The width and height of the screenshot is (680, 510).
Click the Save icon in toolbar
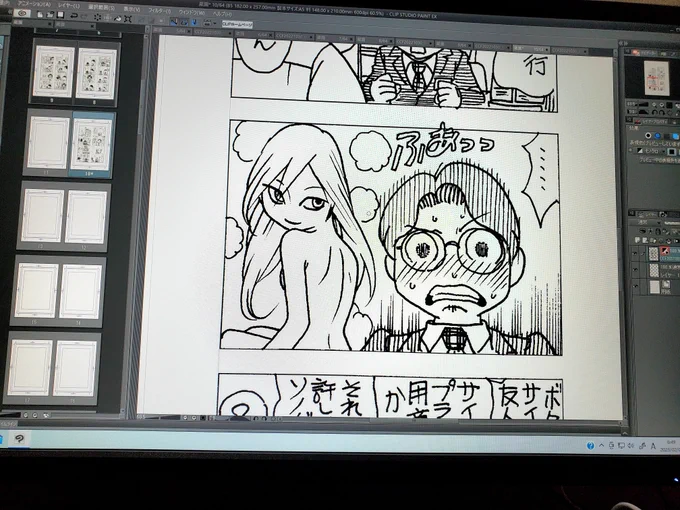pos(60,15)
